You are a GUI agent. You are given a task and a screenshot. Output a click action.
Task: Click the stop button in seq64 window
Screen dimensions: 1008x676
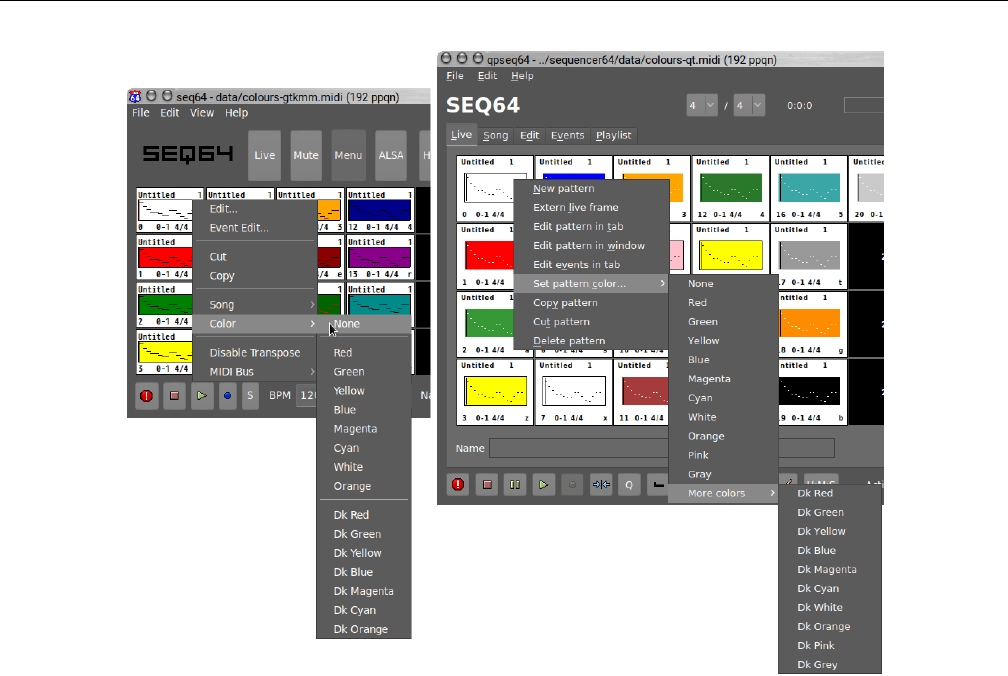click(x=174, y=396)
